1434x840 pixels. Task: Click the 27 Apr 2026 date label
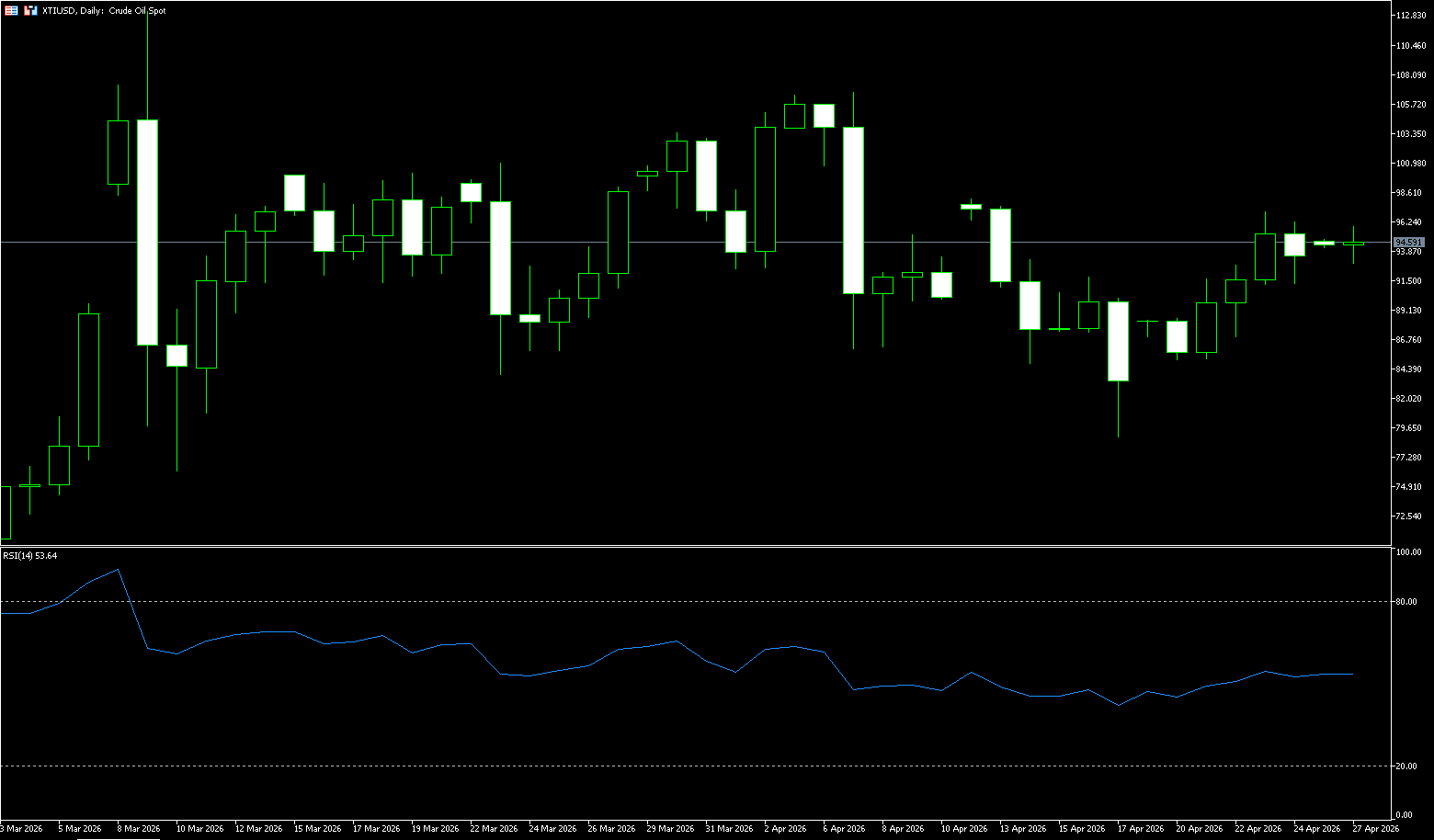1375,829
